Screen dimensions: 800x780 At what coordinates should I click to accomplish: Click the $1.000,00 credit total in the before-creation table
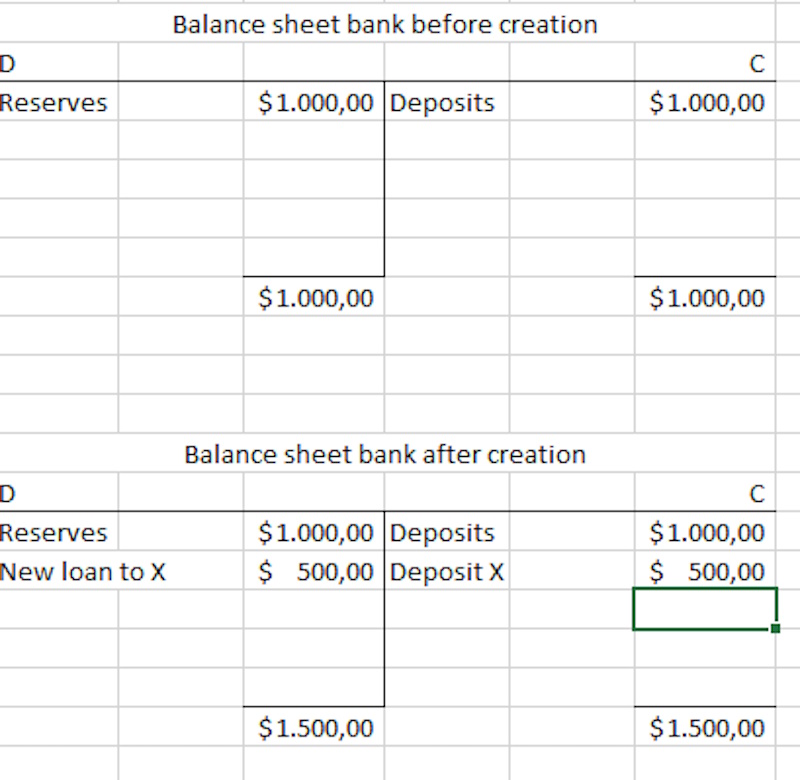click(705, 297)
